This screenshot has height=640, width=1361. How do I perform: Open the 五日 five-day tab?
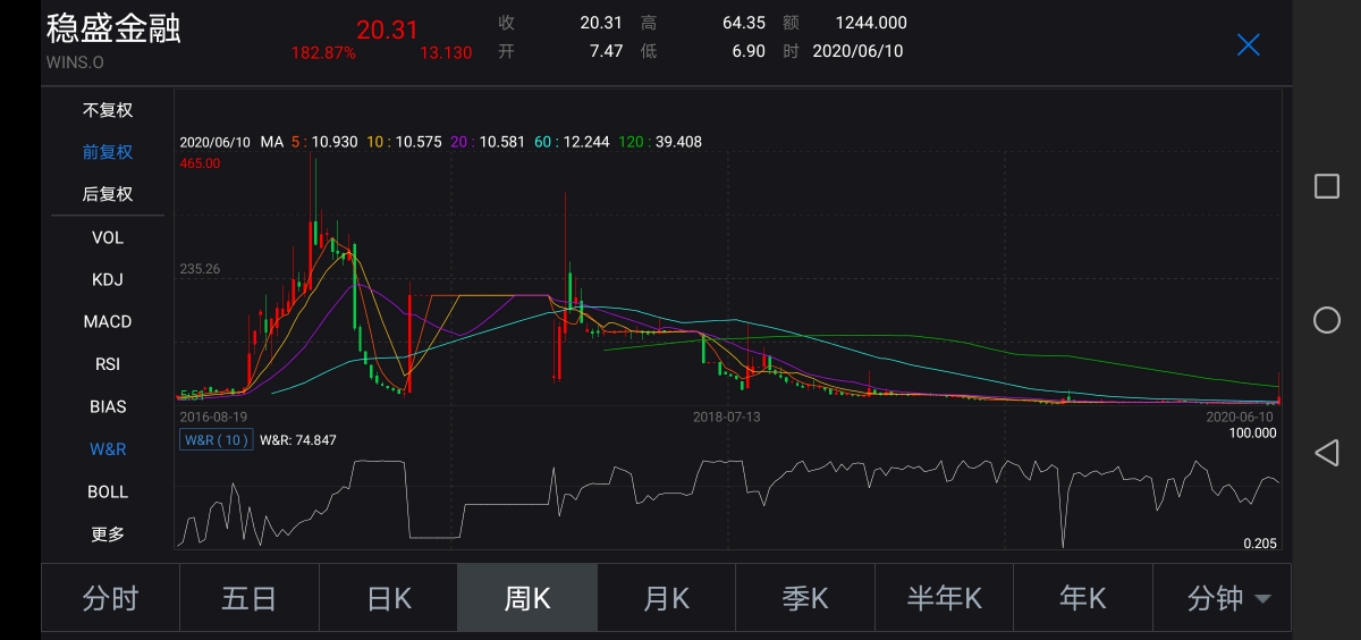[249, 598]
